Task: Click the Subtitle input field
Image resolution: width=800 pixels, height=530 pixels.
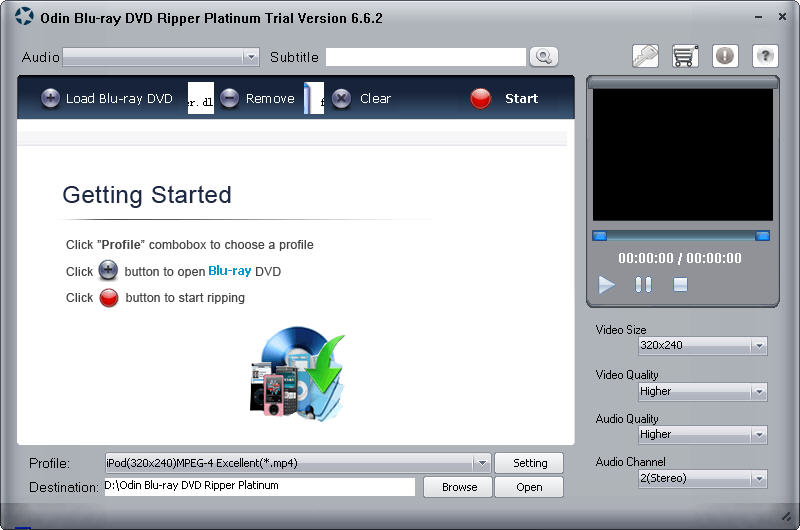Action: tap(426, 57)
